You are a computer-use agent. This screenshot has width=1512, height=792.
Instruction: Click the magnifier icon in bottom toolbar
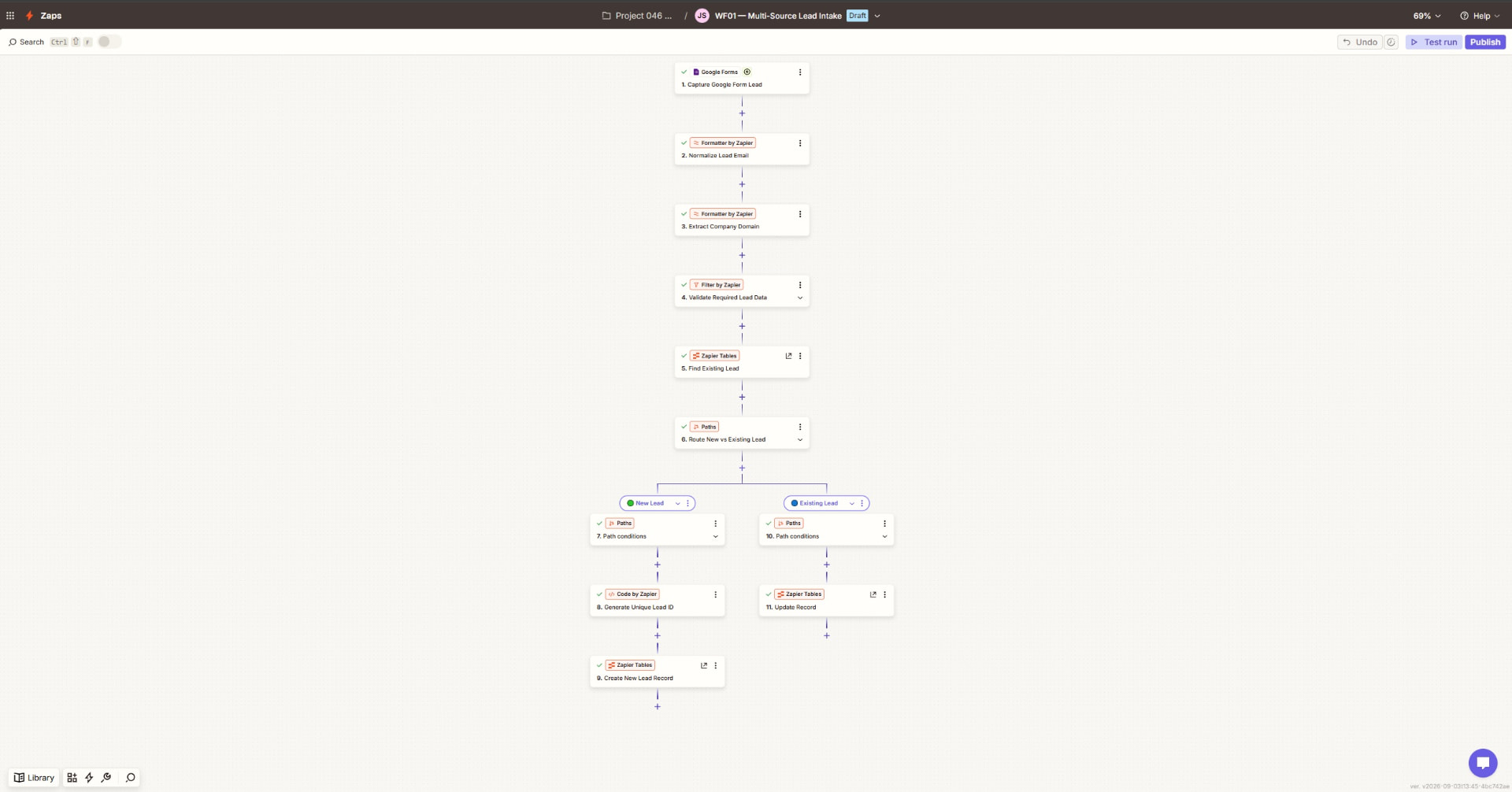(x=131, y=778)
